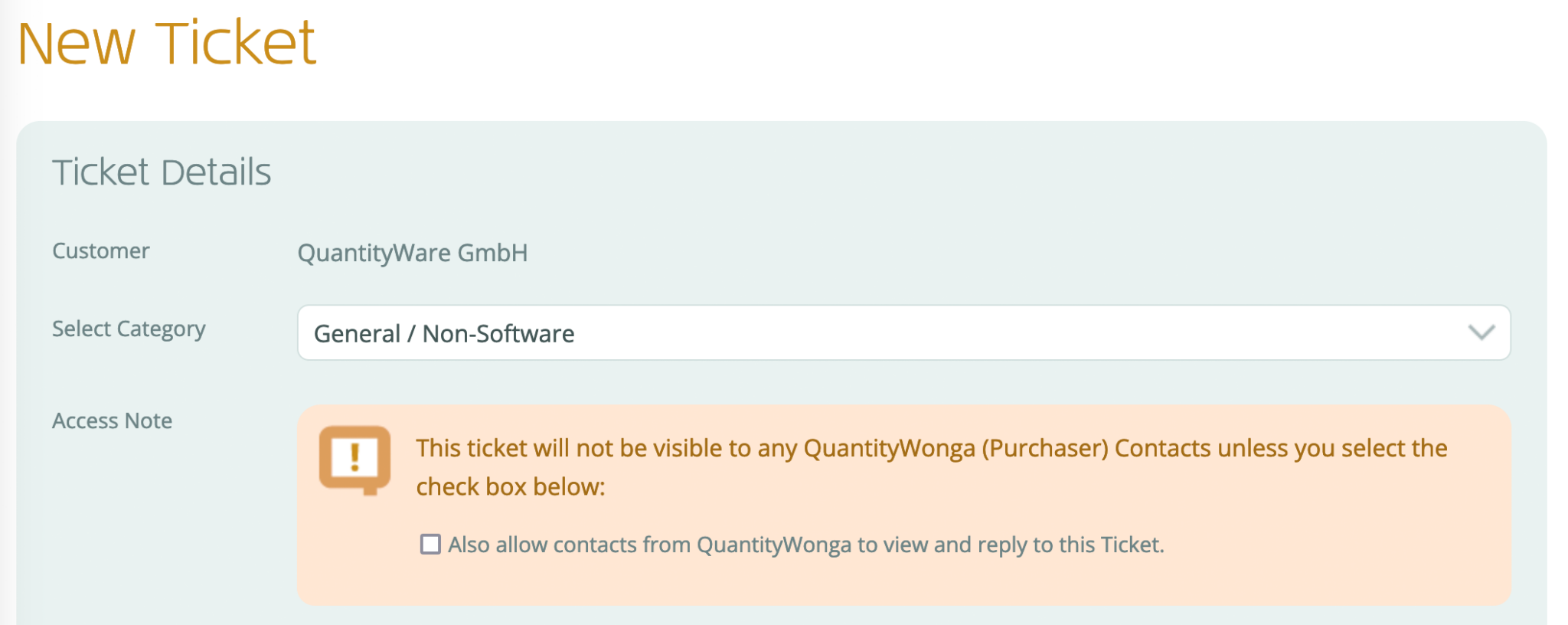Click the notice text about Purchaser Contacts

click(842, 448)
